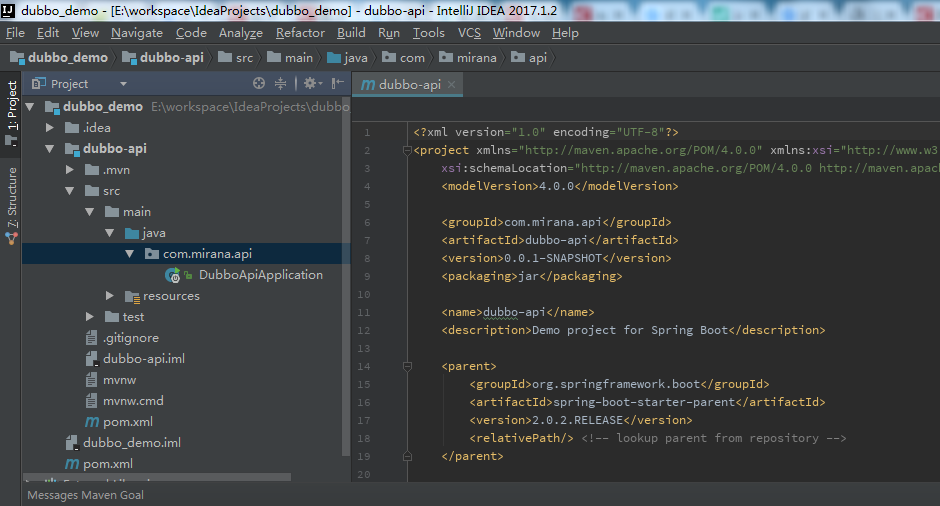Collapse the com.mirana.api package
Image resolution: width=940 pixels, height=506 pixels.
[x=129, y=254]
